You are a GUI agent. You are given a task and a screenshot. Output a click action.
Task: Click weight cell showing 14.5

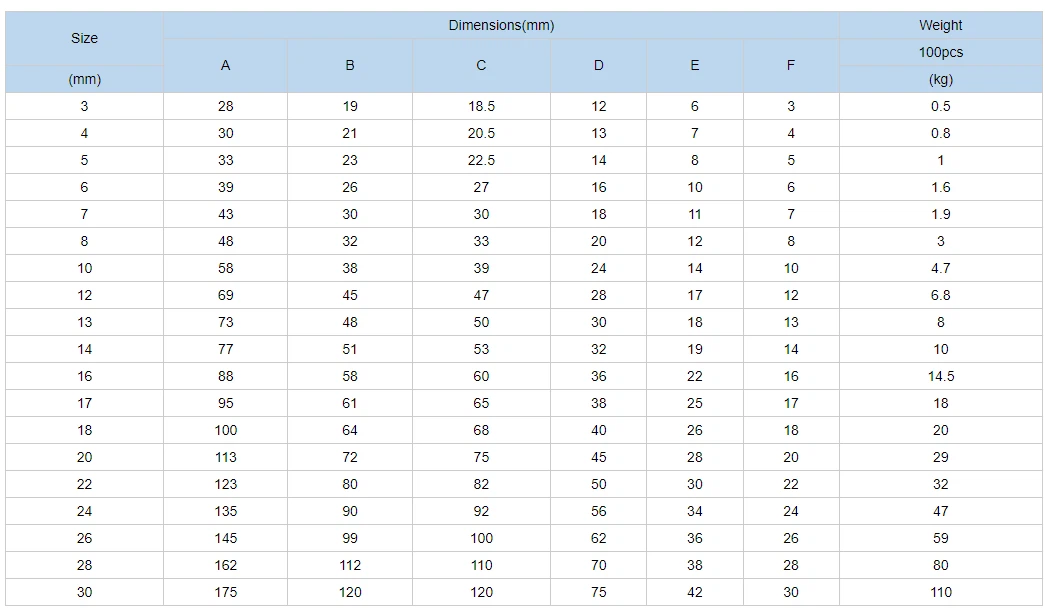(940, 376)
